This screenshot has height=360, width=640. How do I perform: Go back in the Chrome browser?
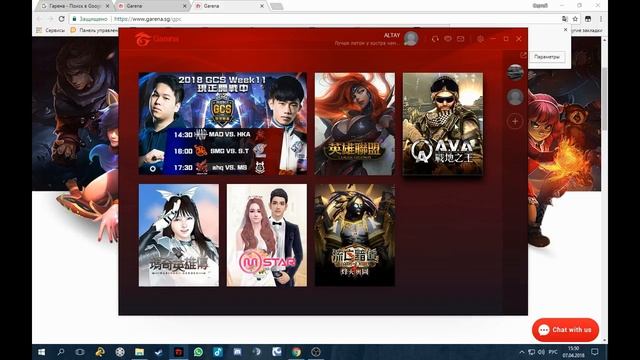[x=40, y=19]
